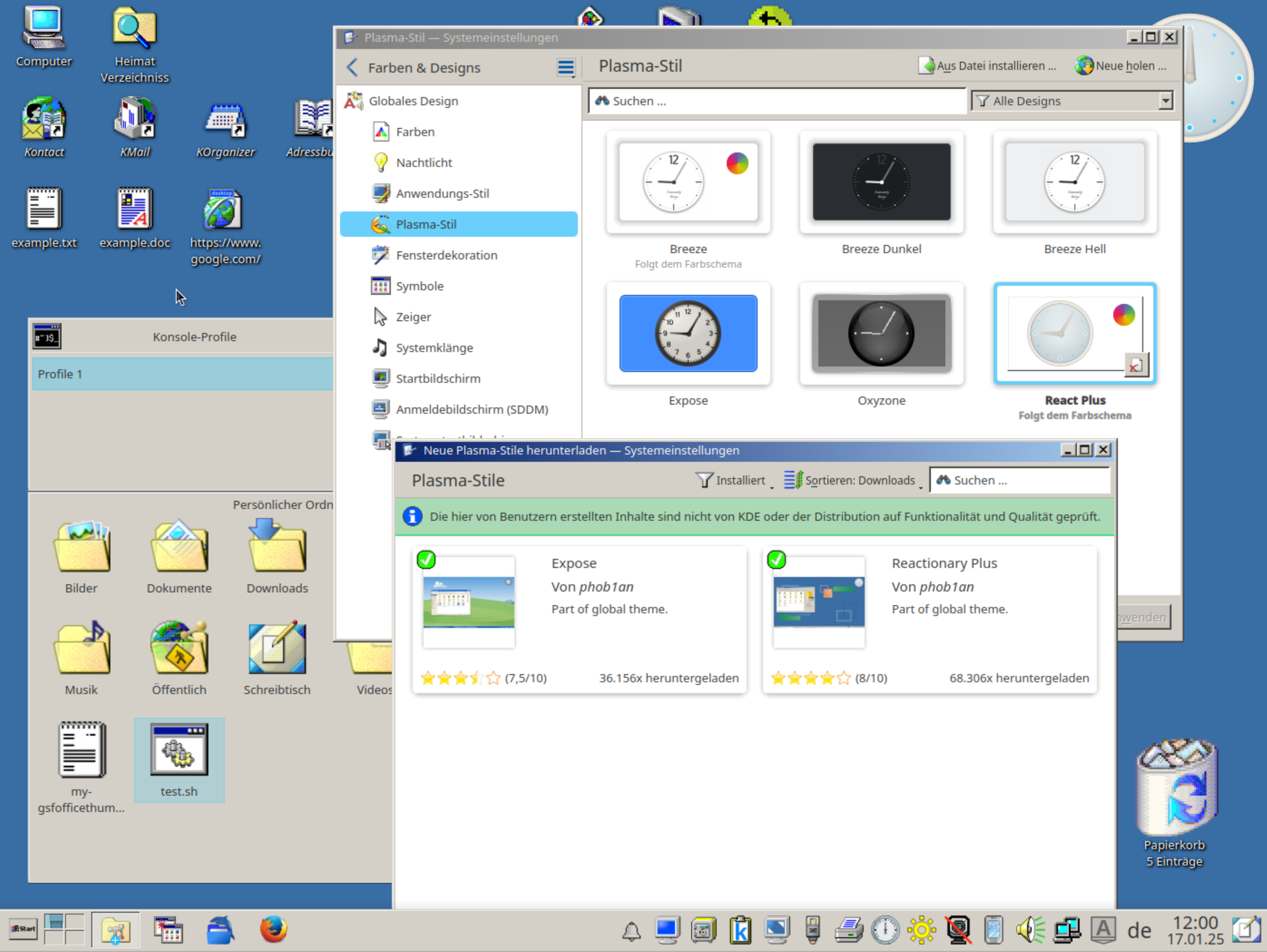Select Plasma-Stil in sidebar
This screenshot has width=1267, height=952.
click(x=459, y=224)
